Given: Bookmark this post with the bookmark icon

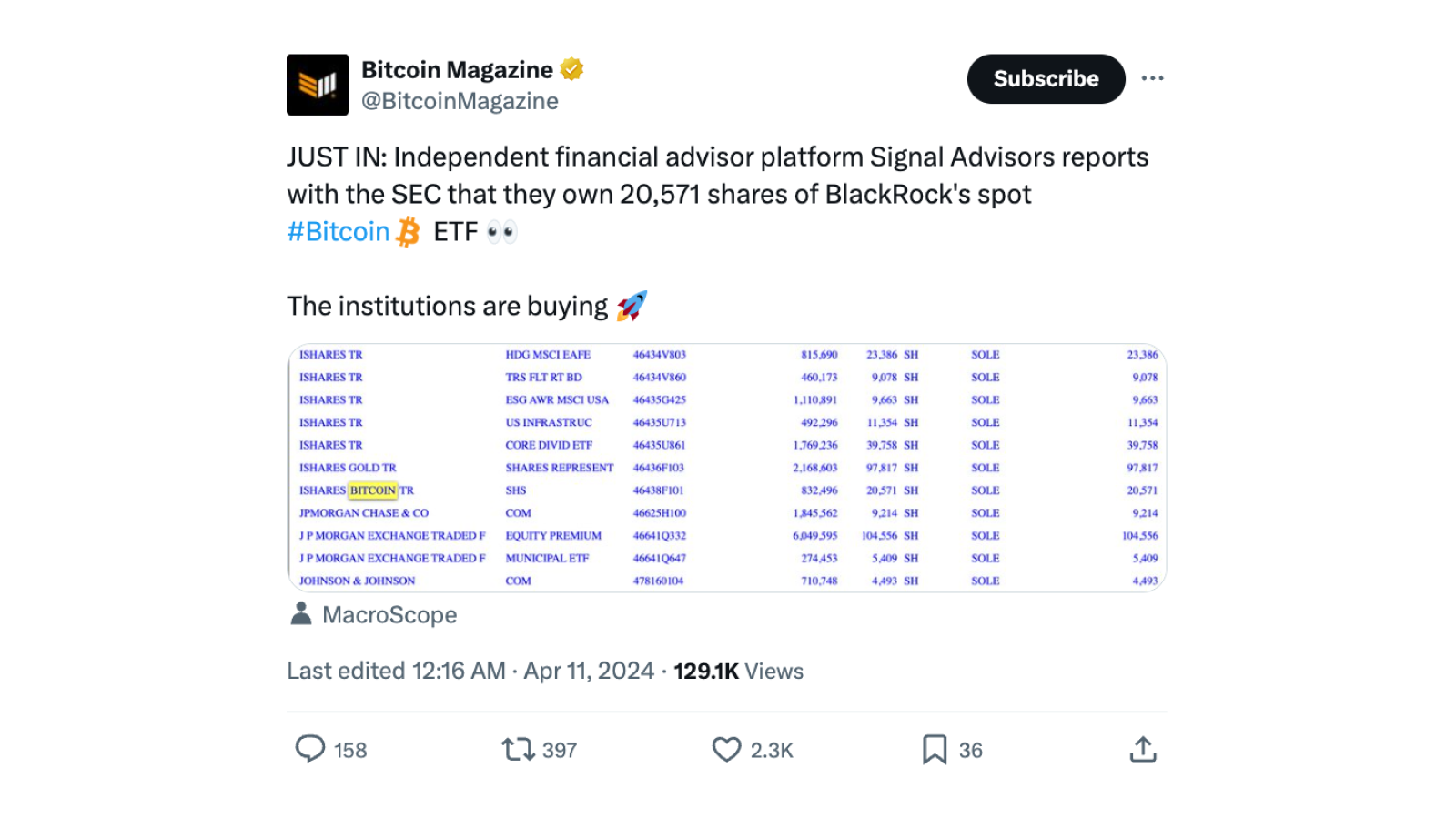Looking at the screenshot, I should [x=935, y=749].
